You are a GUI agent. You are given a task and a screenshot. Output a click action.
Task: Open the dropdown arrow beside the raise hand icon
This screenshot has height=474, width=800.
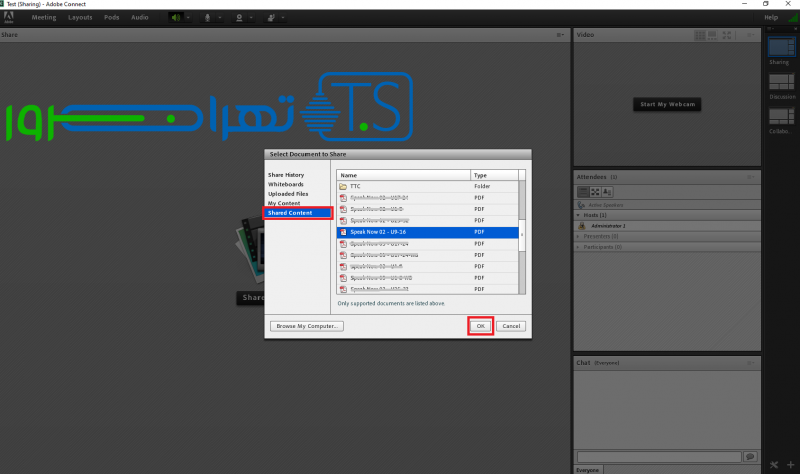click(283, 17)
